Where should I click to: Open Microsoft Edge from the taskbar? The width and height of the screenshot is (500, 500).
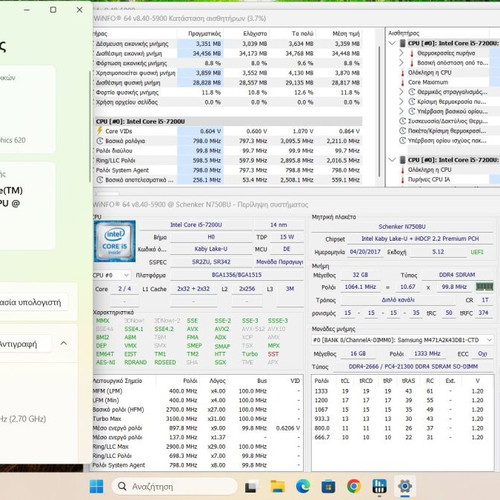click(x=303, y=487)
